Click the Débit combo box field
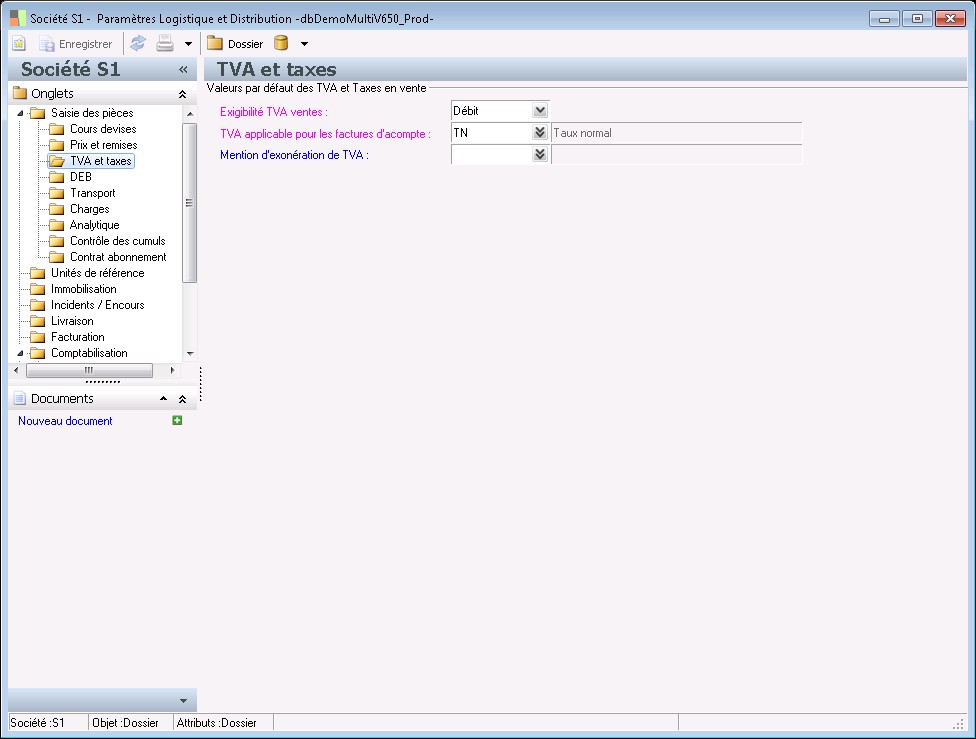This screenshot has height=739, width=976. [492, 111]
